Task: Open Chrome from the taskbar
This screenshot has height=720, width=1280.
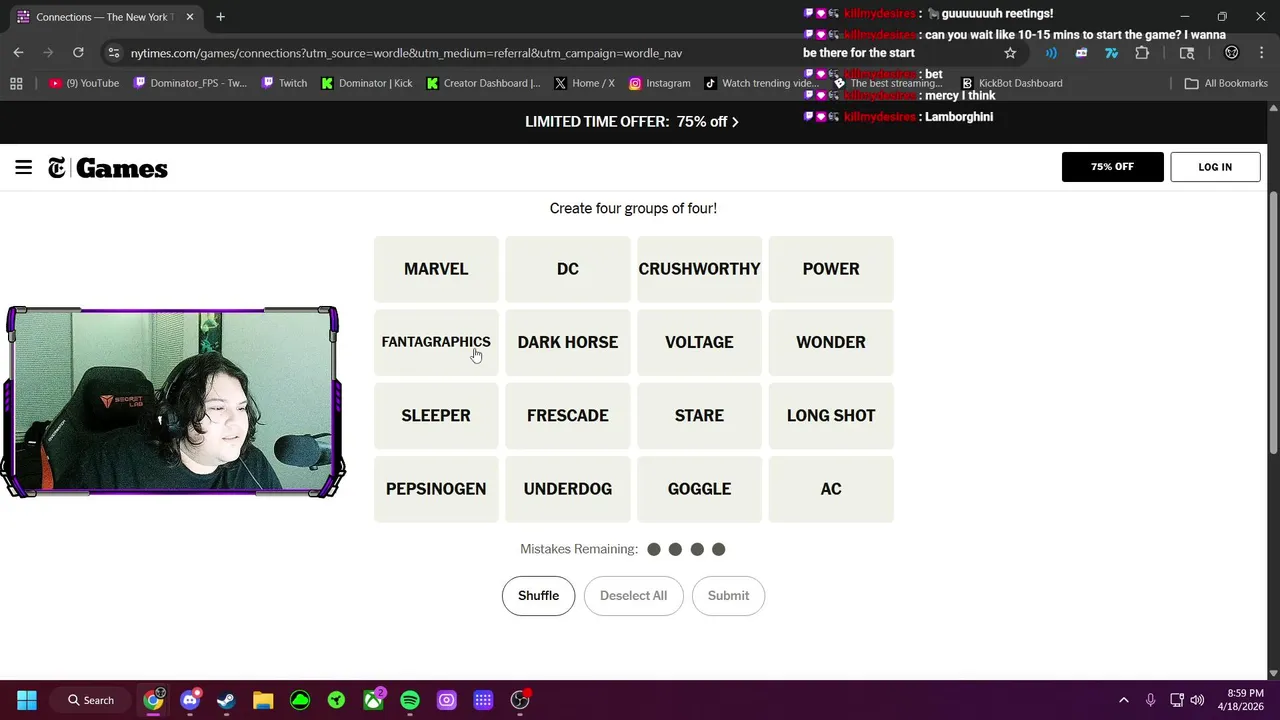Action: (x=153, y=700)
